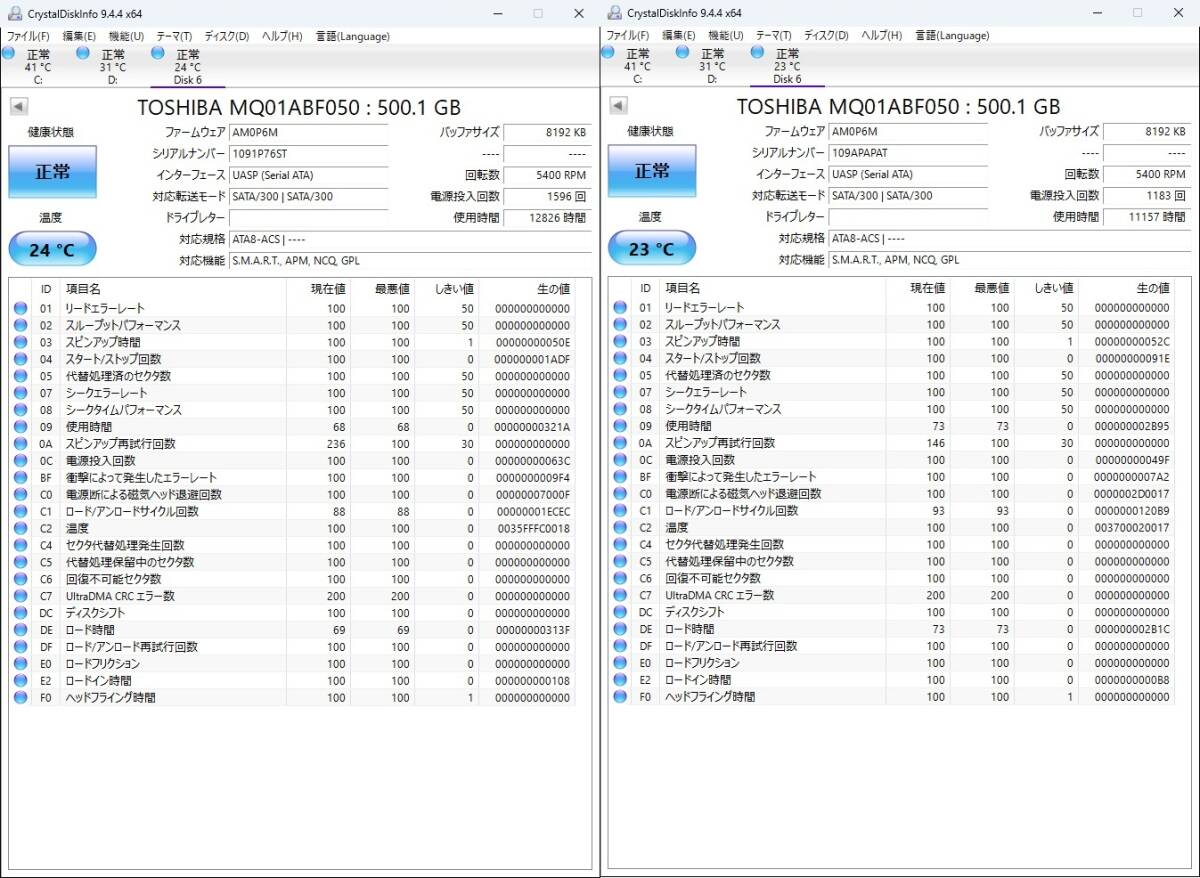Click status orb of row E2 in right window
The height and width of the screenshot is (878, 1200).
(621, 679)
